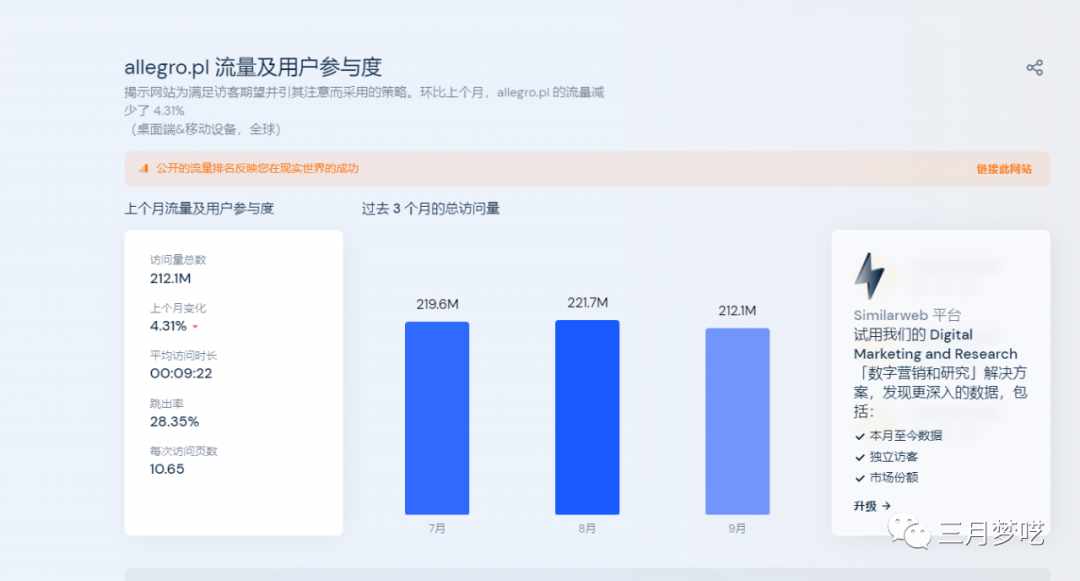1080x581 pixels.
Task: Click the 平均访问时长 value 00:09:22
Action: (x=181, y=373)
